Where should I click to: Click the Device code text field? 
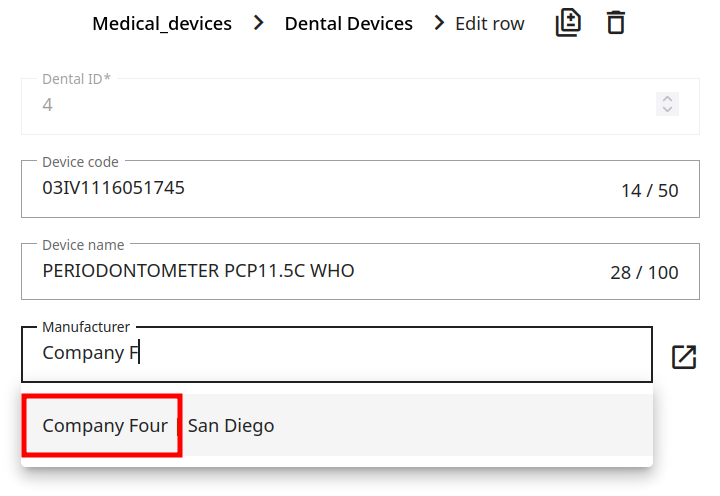pos(300,188)
